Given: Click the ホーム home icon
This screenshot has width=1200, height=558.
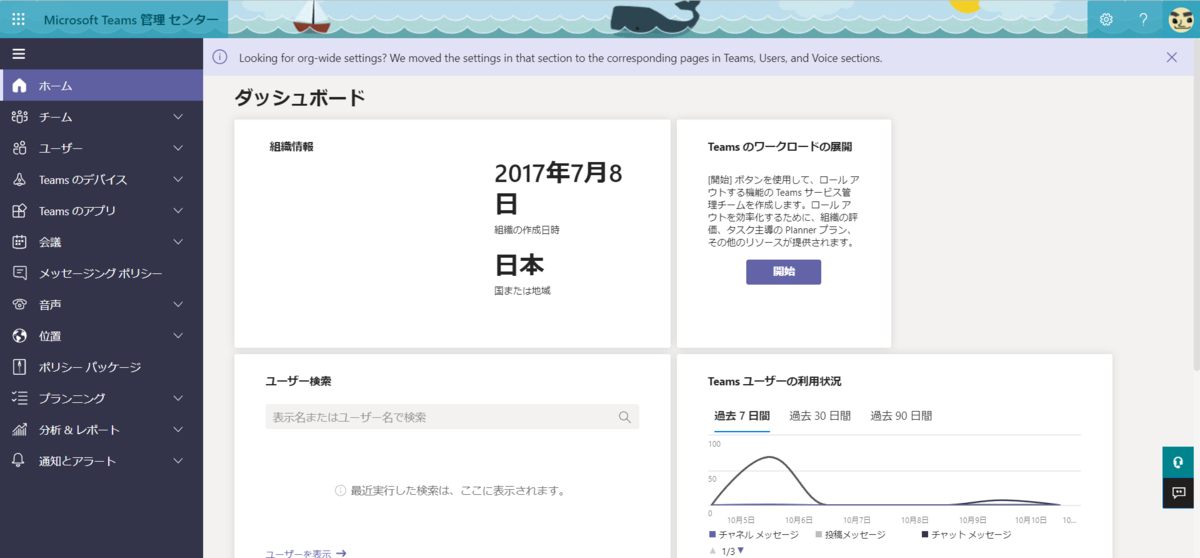Looking at the screenshot, I should click(19, 86).
